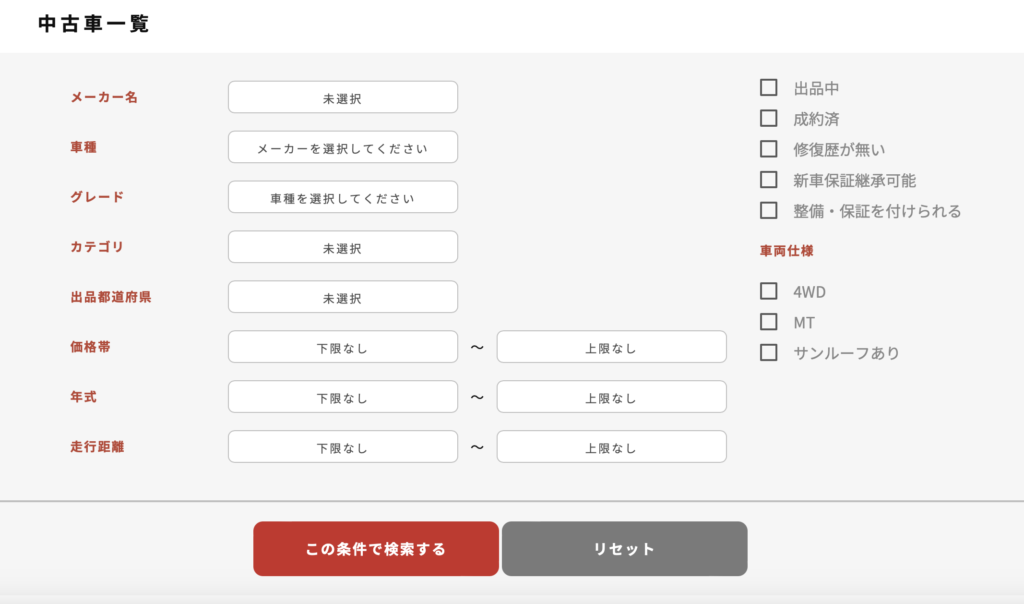Click the リセット button

click(x=624, y=548)
